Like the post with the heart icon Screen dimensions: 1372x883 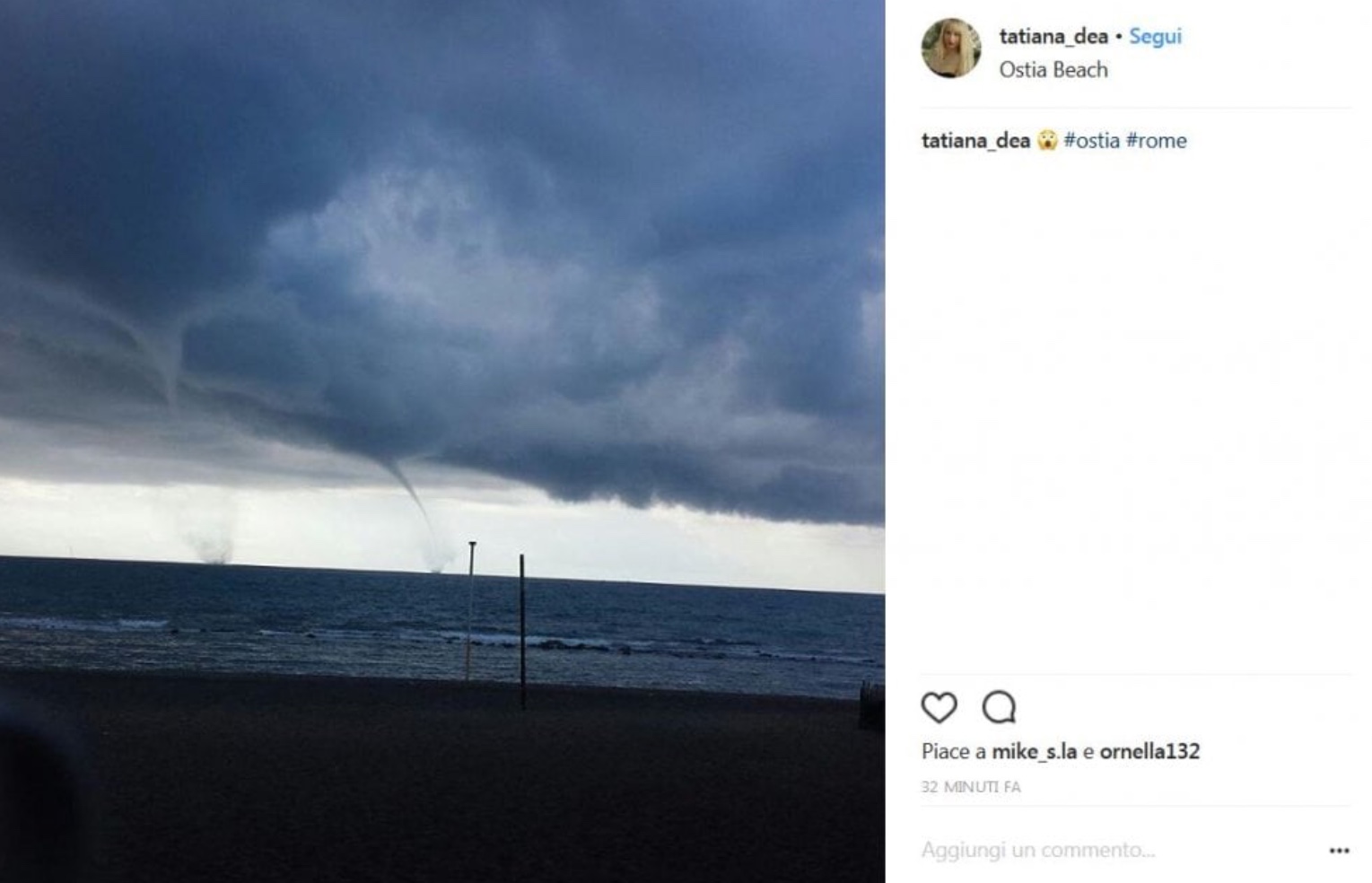[x=939, y=707]
